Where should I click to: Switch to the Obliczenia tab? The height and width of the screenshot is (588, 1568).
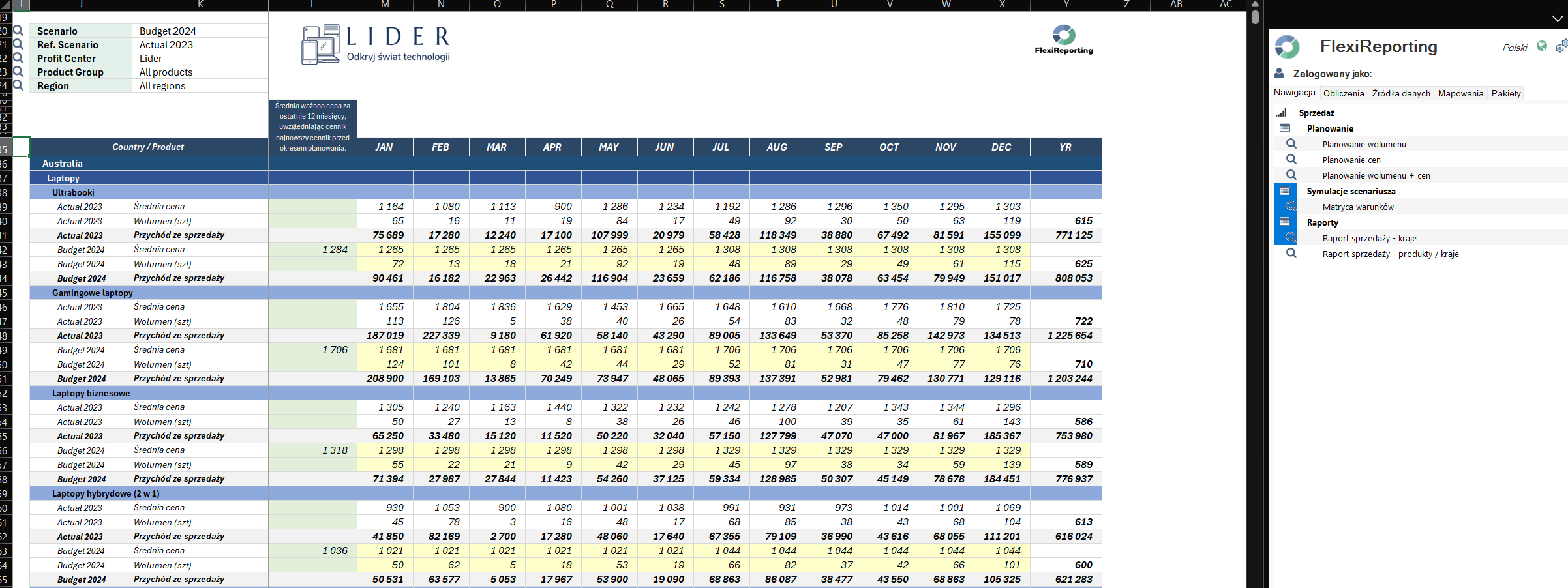click(x=1343, y=93)
